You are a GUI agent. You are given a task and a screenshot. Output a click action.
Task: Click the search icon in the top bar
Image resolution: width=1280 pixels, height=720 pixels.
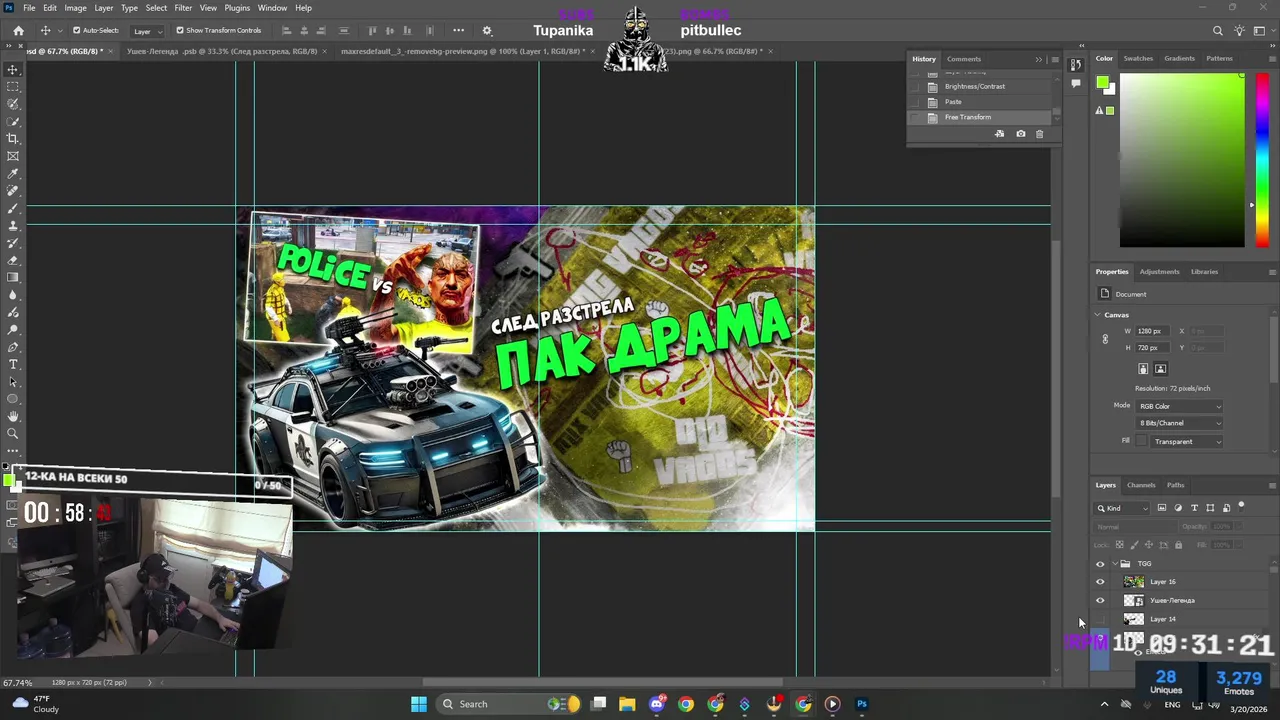tap(1217, 31)
